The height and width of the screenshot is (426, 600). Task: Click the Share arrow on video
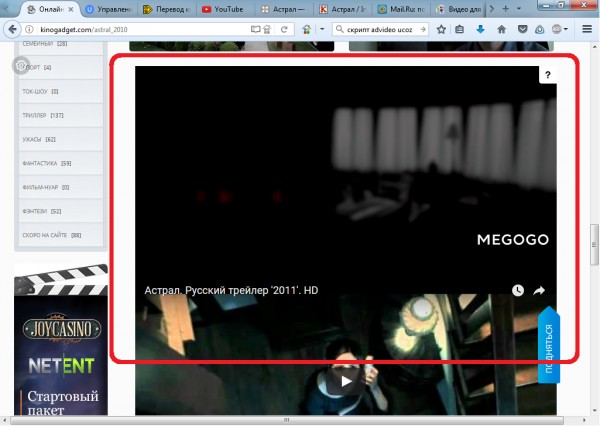pyautogui.click(x=539, y=291)
